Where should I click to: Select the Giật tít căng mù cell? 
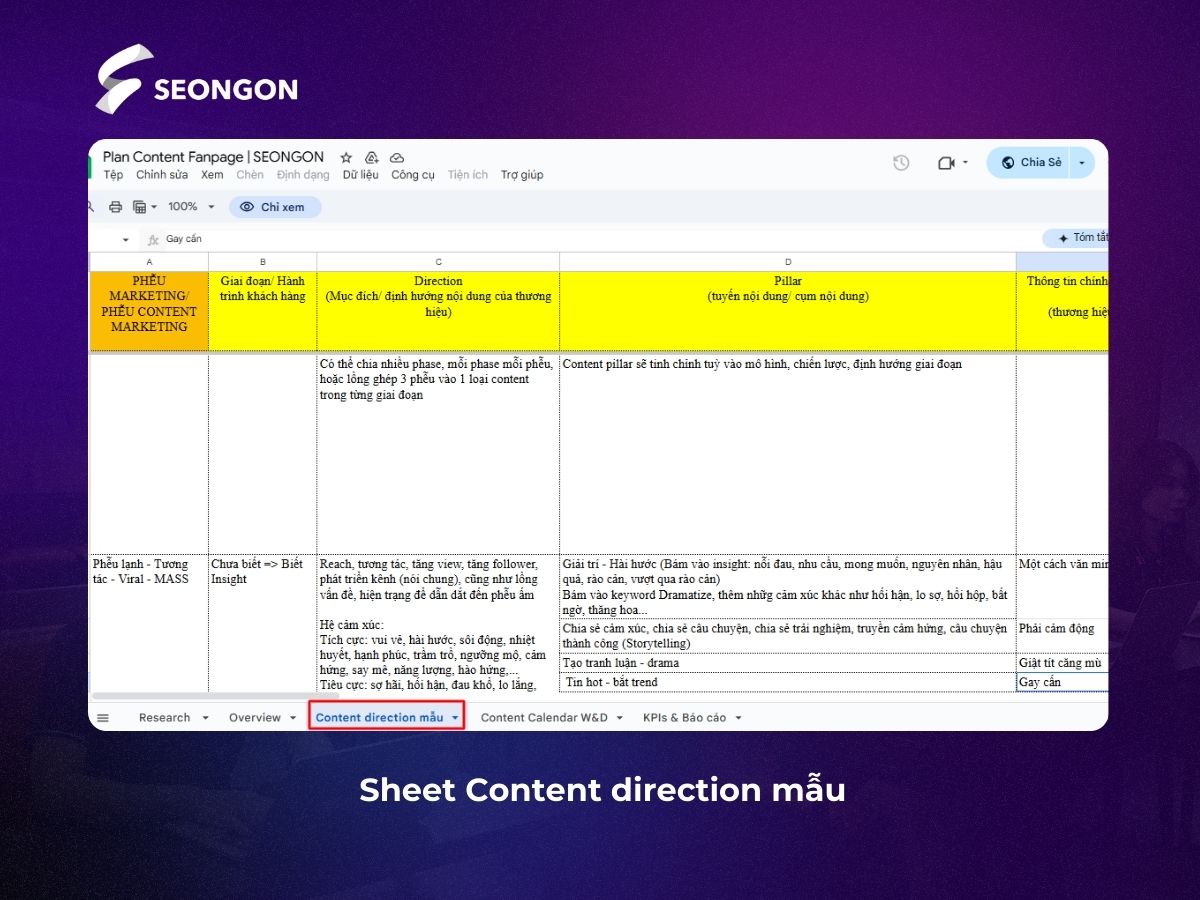click(x=1062, y=663)
